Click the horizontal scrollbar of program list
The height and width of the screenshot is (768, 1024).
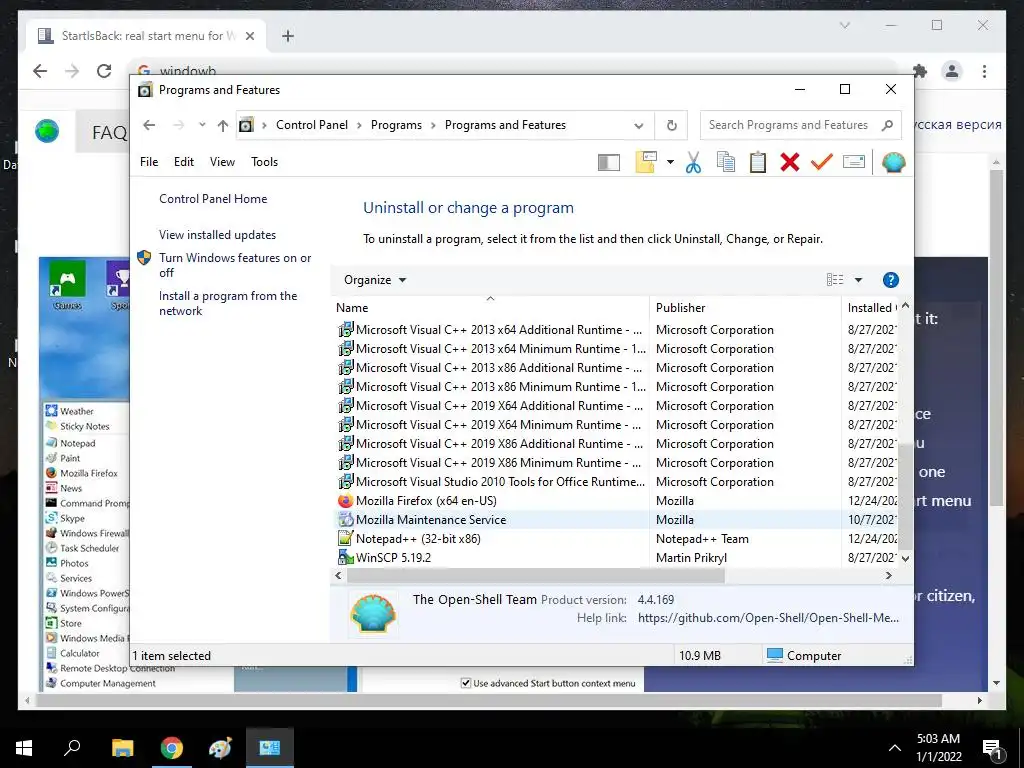(536, 576)
